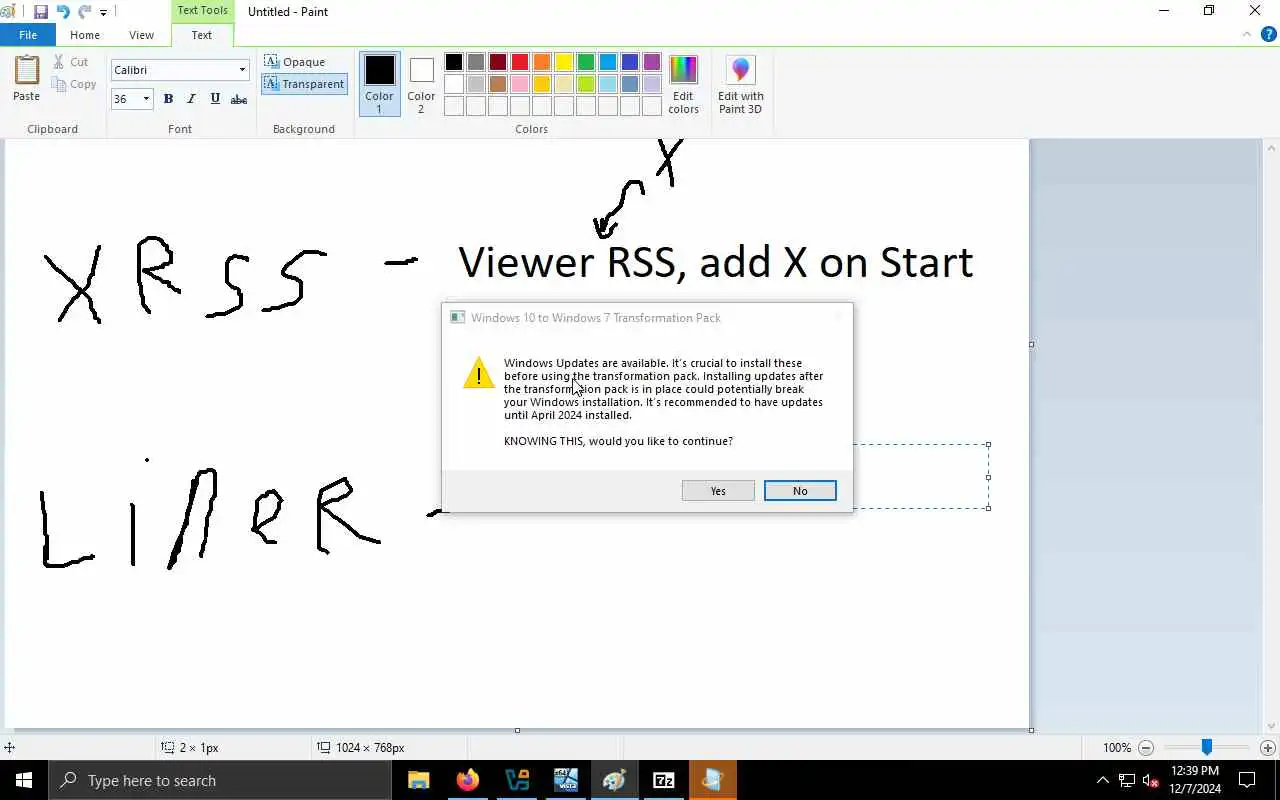Image resolution: width=1280 pixels, height=800 pixels.
Task: Collapse the ribbon with the chevron arrow
Action: (x=1247, y=34)
